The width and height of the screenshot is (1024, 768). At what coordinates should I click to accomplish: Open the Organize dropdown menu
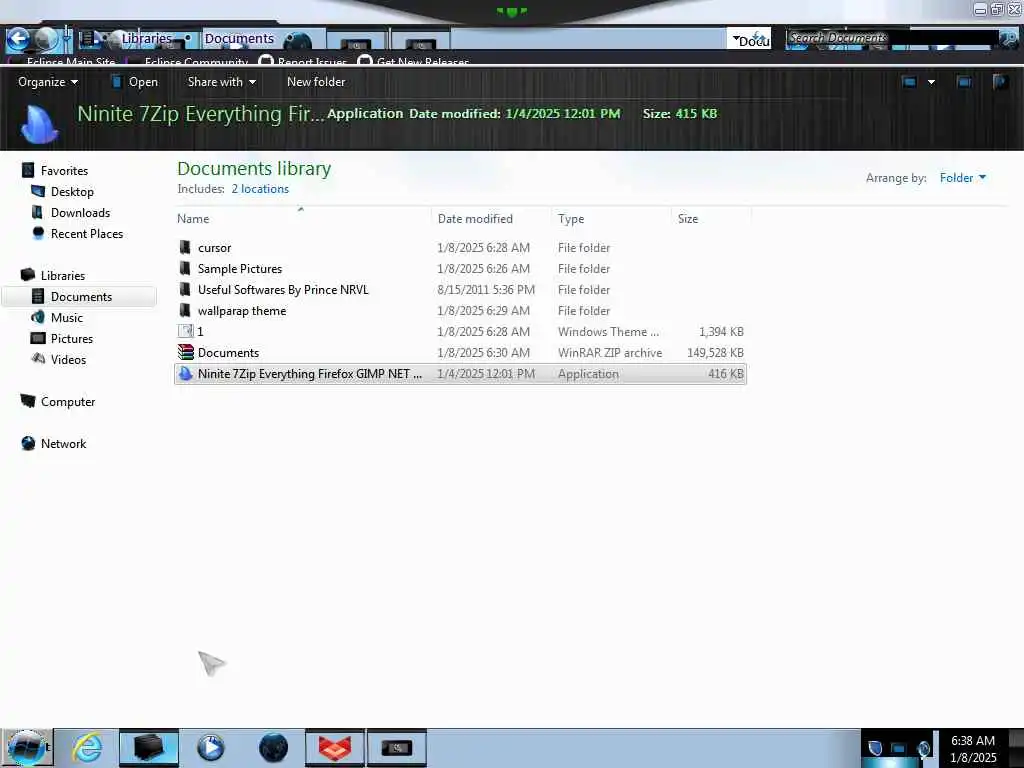click(48, 82)
